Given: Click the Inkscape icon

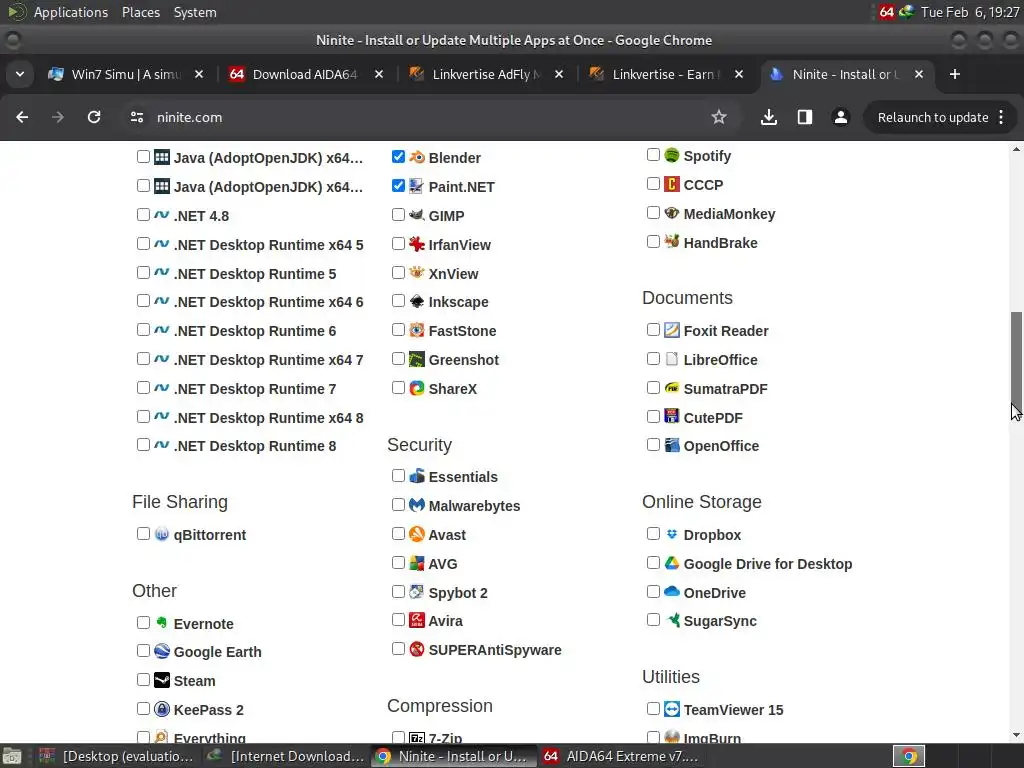Looking at the screenshot, I should tap(417, 301).
